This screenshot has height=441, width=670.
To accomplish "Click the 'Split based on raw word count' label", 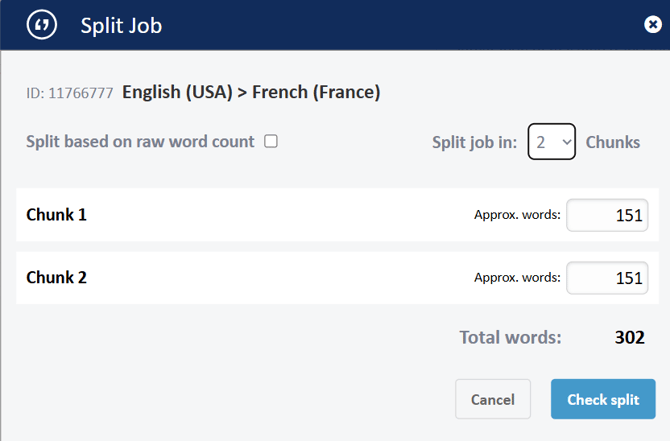I will [140, 142].
